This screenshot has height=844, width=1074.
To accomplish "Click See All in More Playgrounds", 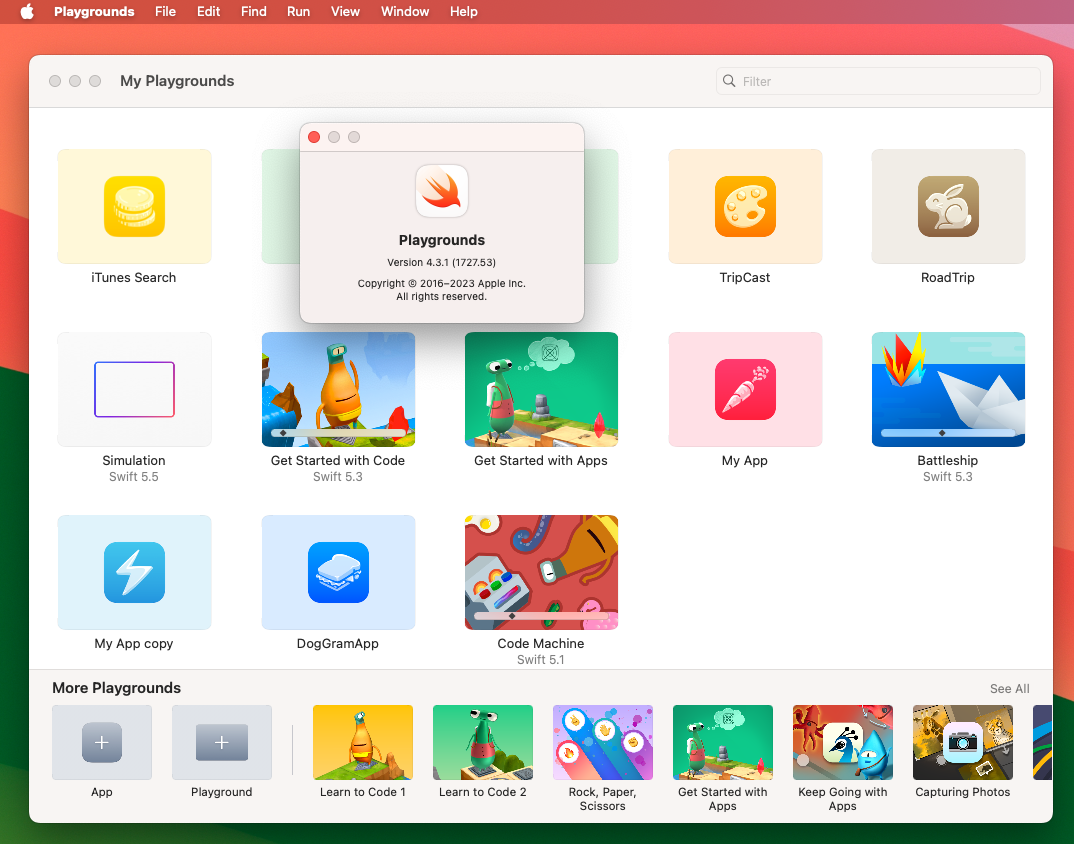I will click(x=1009, y=688).
